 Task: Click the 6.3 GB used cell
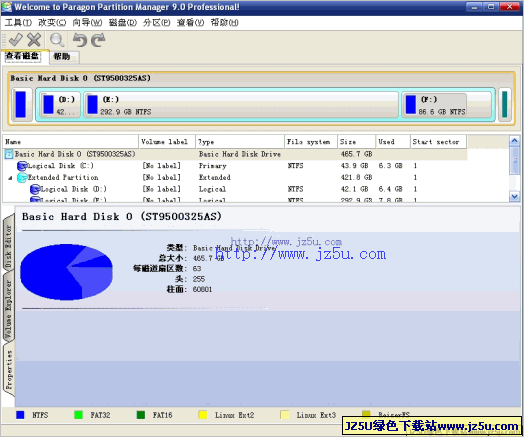click(390, 166)
